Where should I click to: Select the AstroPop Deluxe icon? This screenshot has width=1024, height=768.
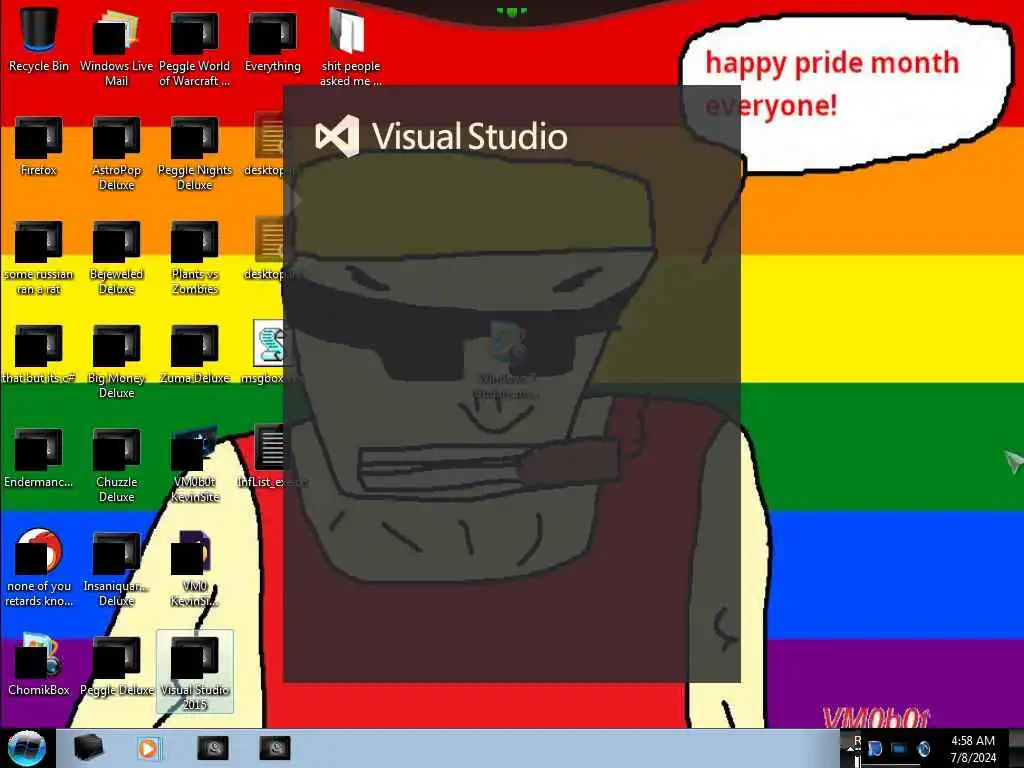point(116,153)
